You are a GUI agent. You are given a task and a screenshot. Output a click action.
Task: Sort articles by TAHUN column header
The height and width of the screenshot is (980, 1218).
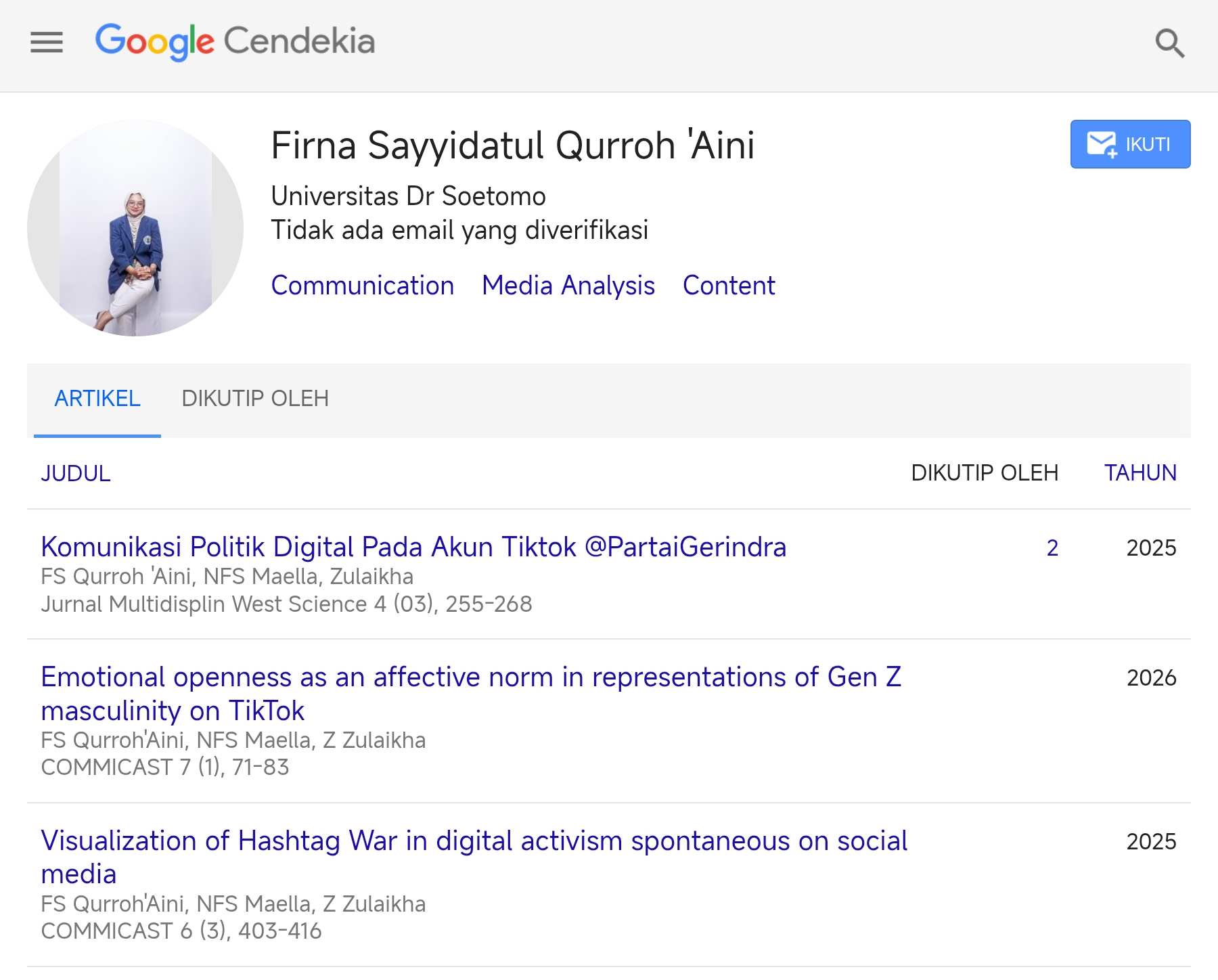tap(1140, 473)
